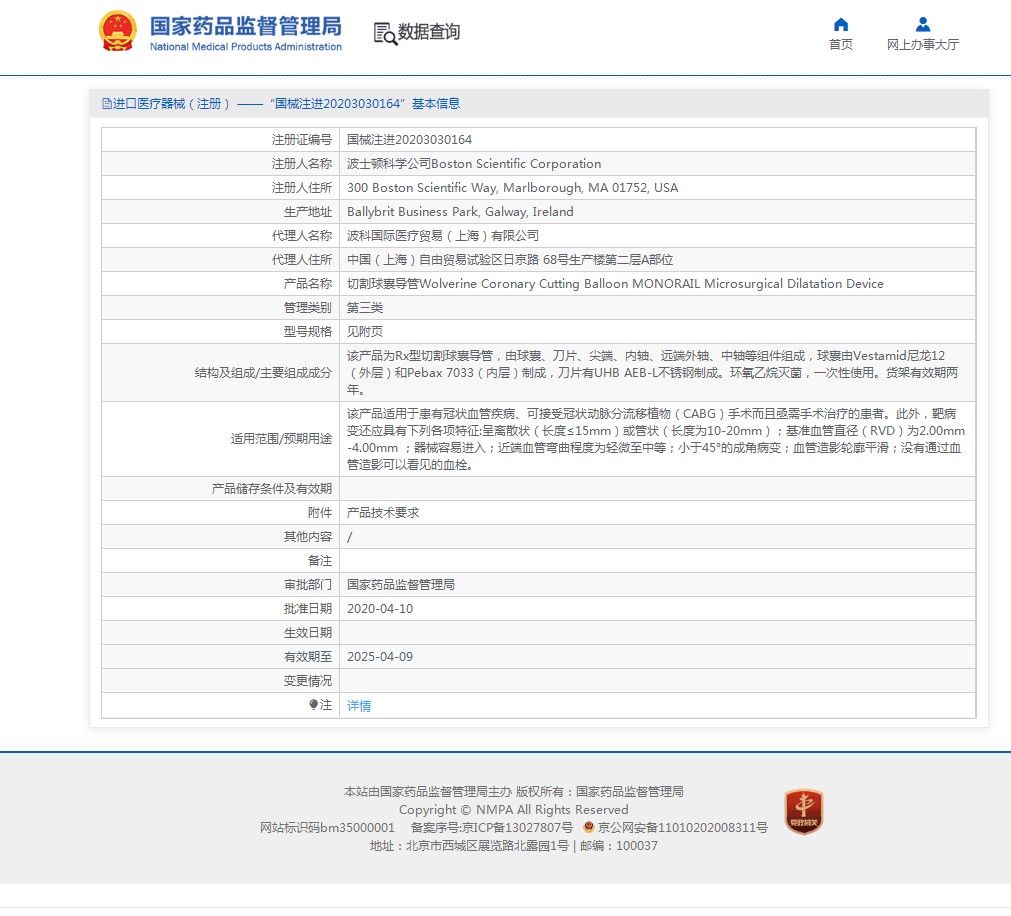Click 国家药品监督管理局 site title
The image size is (1011, 916).
[x=246, y=26]
